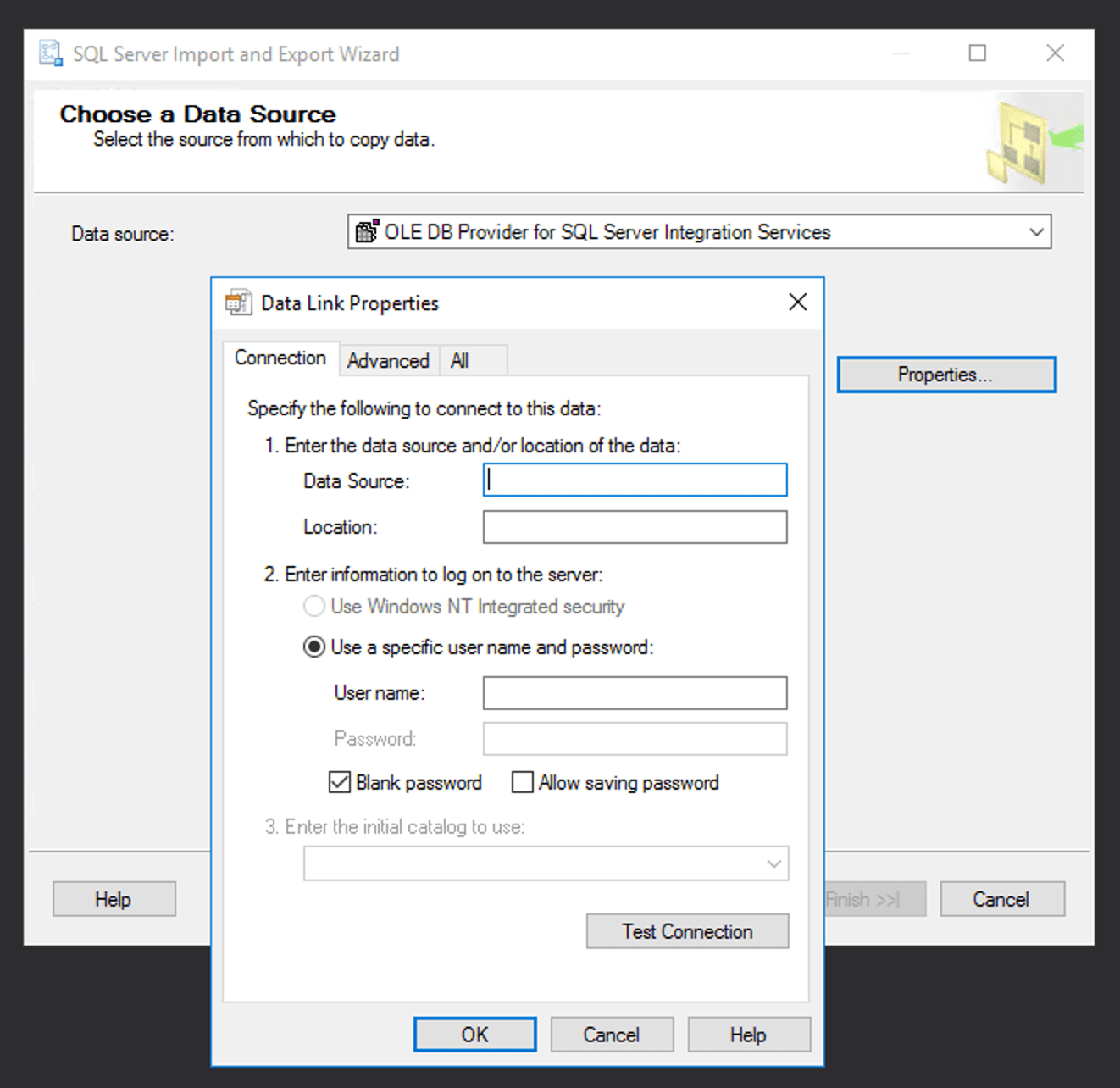This screenshot has width=1120, height=1088.
Task: Focus the Data Source input field
Action: 635,480
